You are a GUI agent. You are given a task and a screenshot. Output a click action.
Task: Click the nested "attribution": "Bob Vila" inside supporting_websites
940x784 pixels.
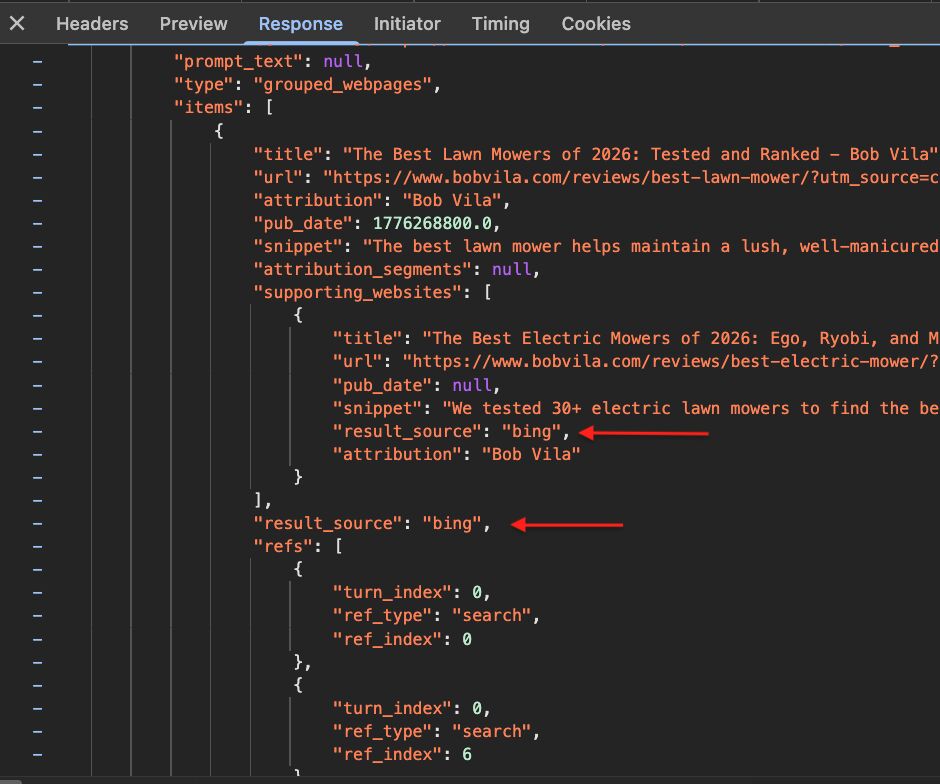pos(456,454)
